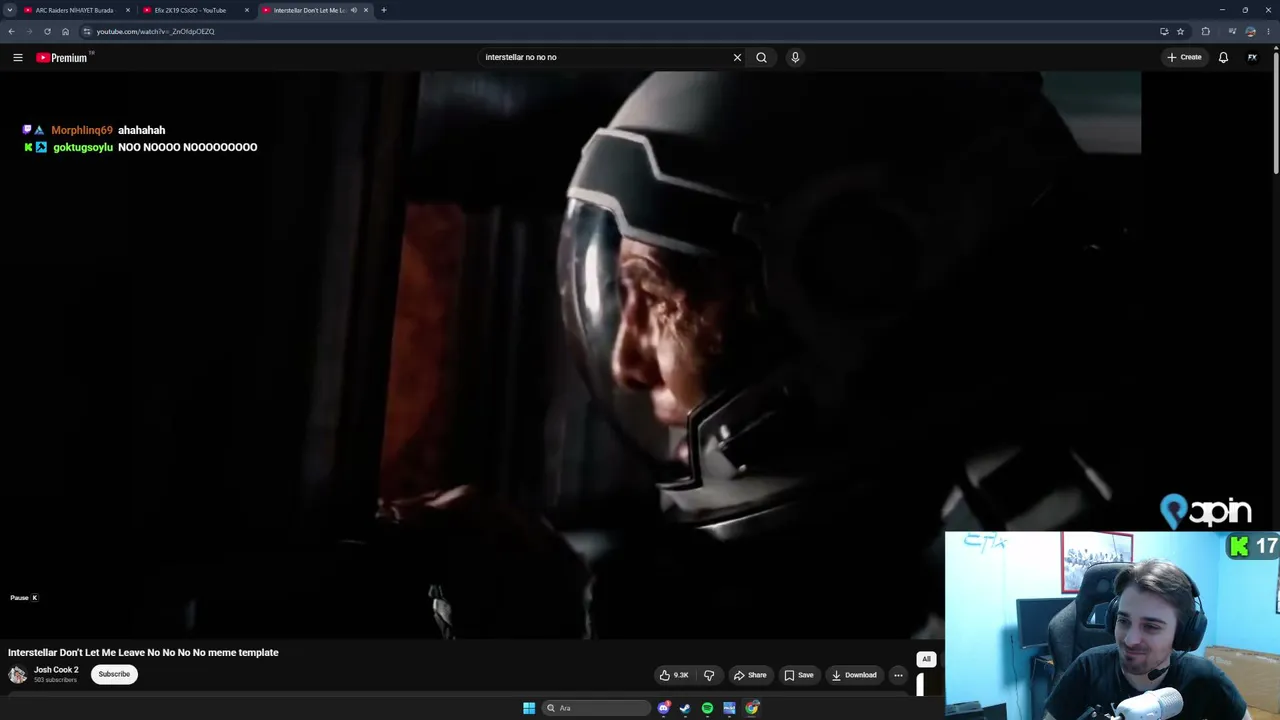The height and width of the screenshot is (720, 1280).
Task: Click the taskbar search box Ara
Action: pos(597,708)
